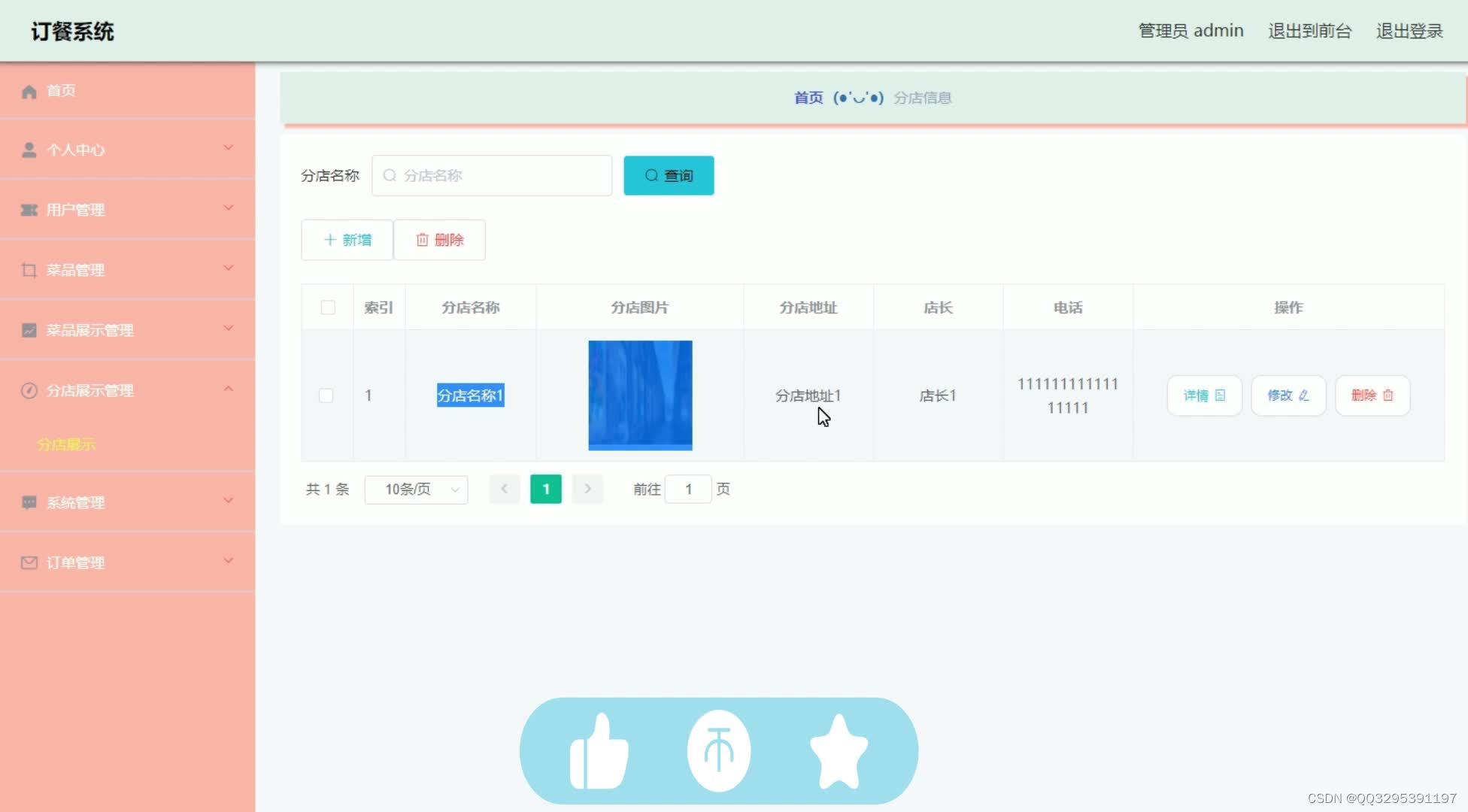Click the 前往 page number input
The height and width of the screenshot is (812, 1468).
point(688,489)
